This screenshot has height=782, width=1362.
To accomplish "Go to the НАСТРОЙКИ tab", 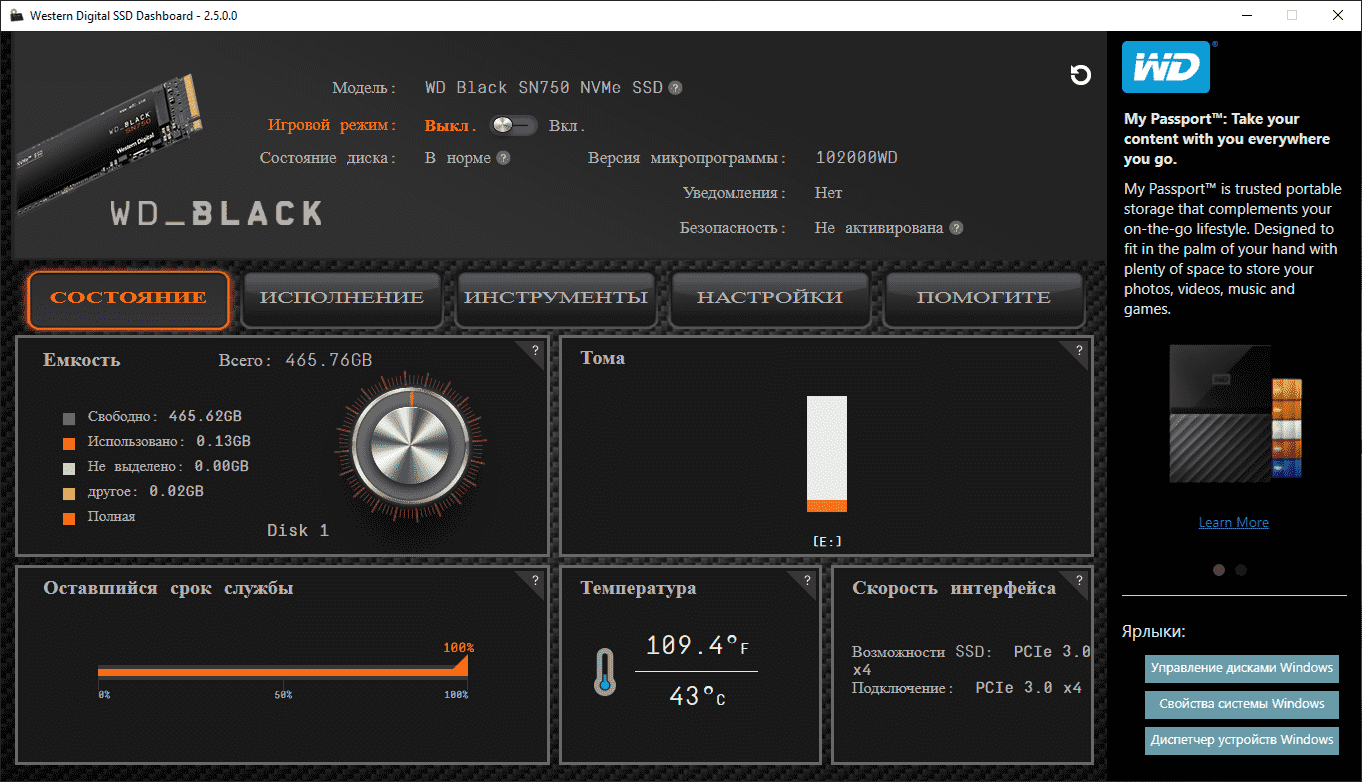I will 769,298.
